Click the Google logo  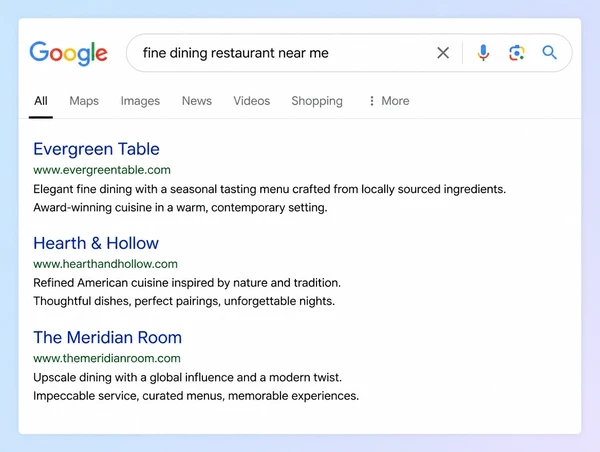[x=68, y=53]
